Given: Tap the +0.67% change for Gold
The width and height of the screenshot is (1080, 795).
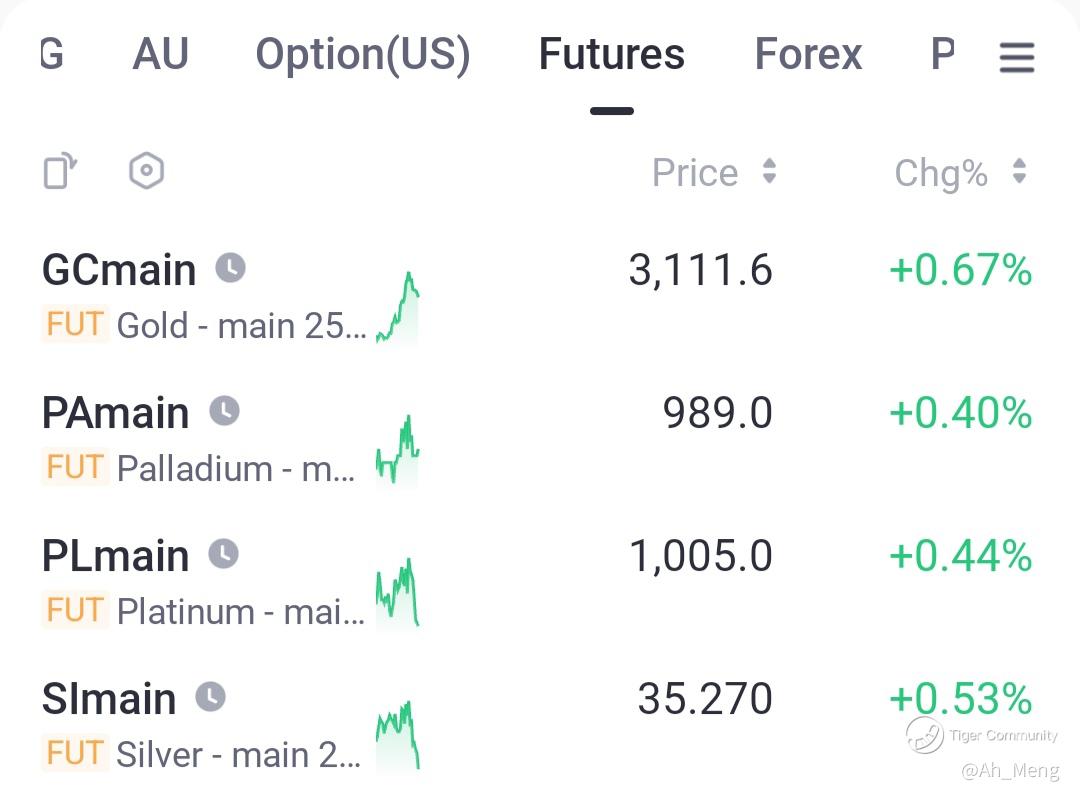Looking at the screenshot, I should click(960, 270).
